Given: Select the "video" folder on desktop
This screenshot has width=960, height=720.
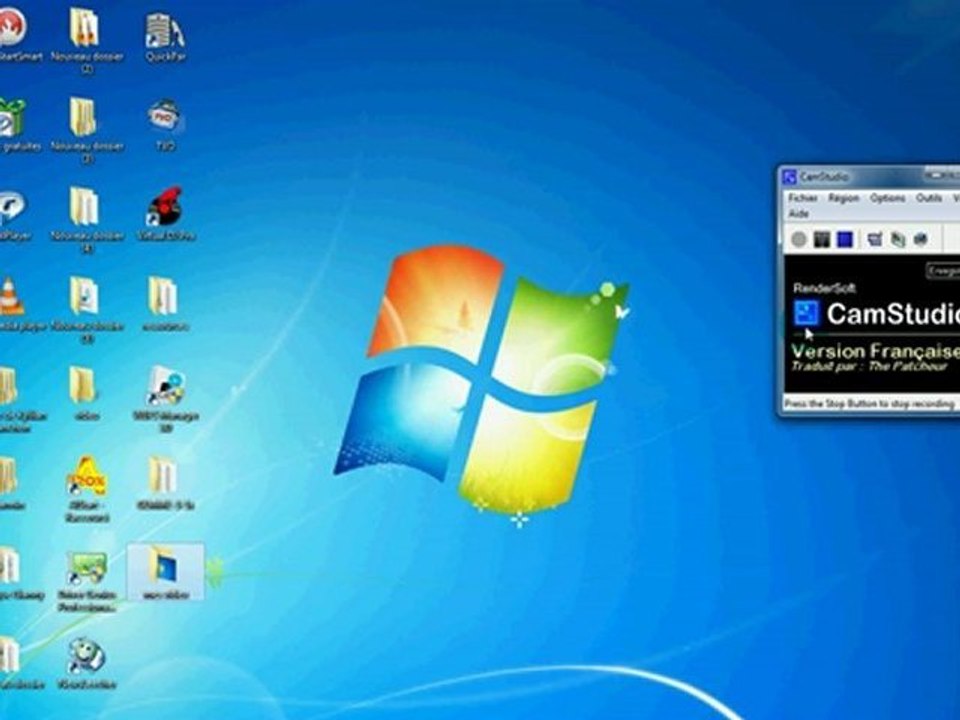Looking at the screenshot, I should point(84,393).
